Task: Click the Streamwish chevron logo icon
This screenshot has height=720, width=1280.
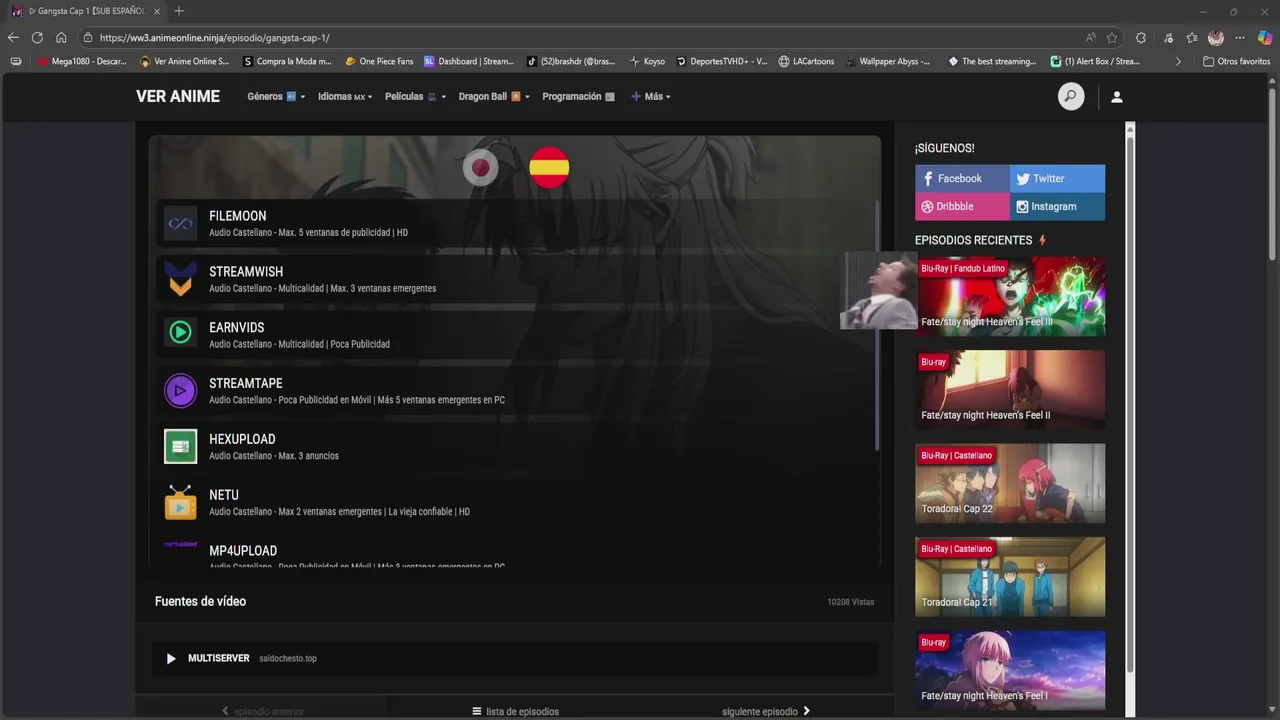Action: pos(181,279)
